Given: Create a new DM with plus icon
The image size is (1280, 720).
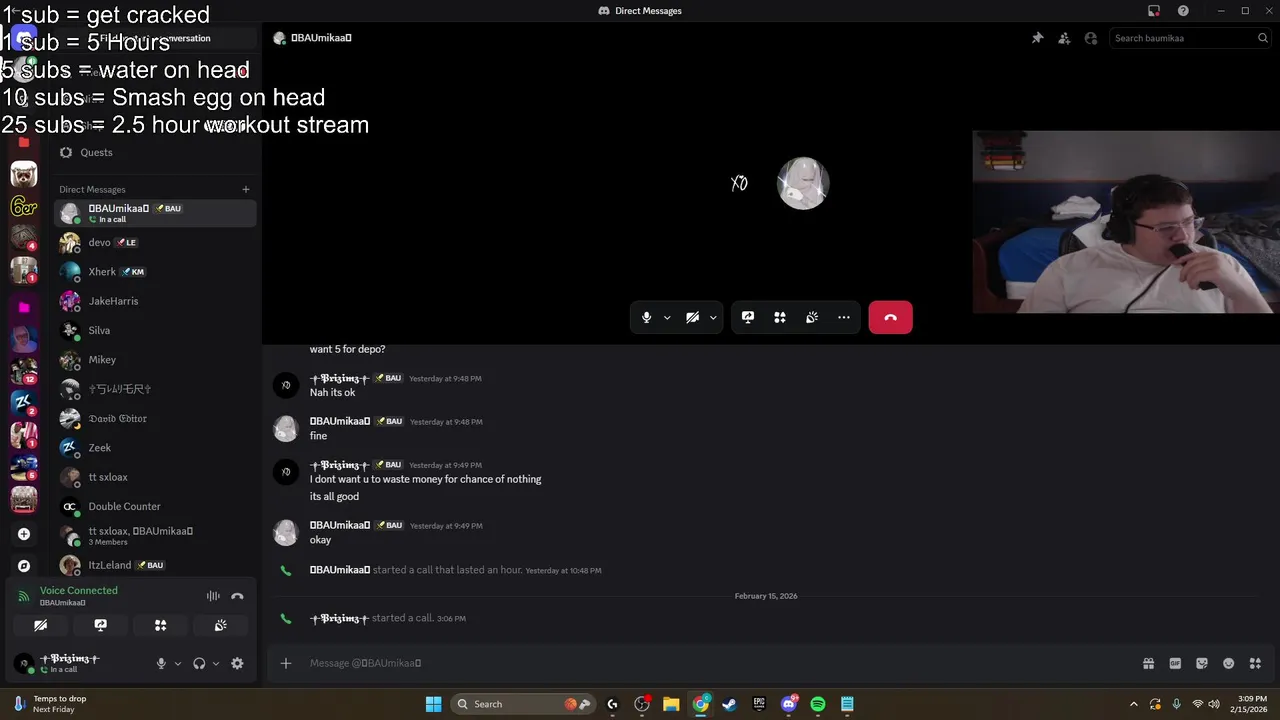Looking at the screenshot, I should click(246, 189).
